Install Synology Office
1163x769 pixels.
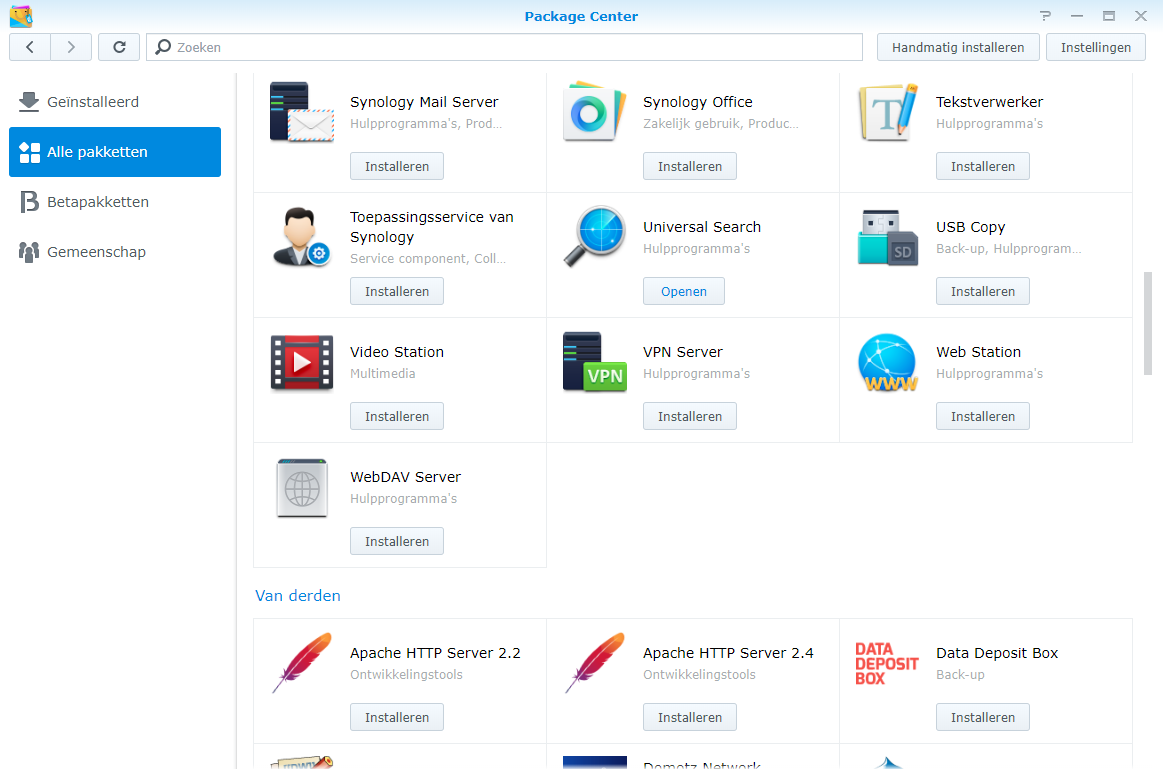tap(690, 166)
